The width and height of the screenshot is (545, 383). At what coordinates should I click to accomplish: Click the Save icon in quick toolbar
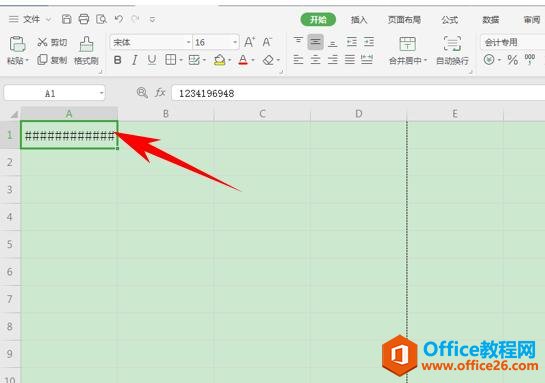click(66, 19)
